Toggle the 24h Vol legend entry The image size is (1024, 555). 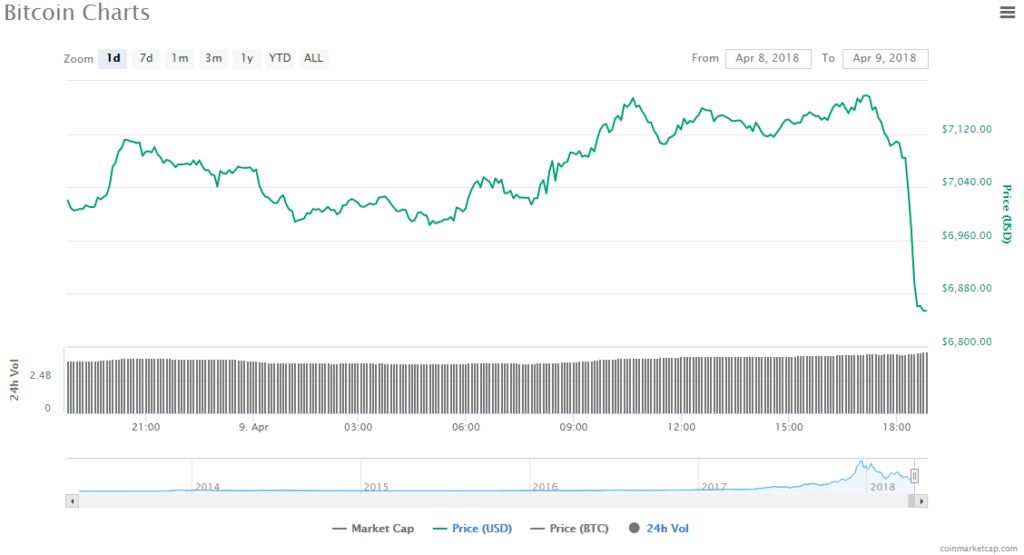[659, 528]
